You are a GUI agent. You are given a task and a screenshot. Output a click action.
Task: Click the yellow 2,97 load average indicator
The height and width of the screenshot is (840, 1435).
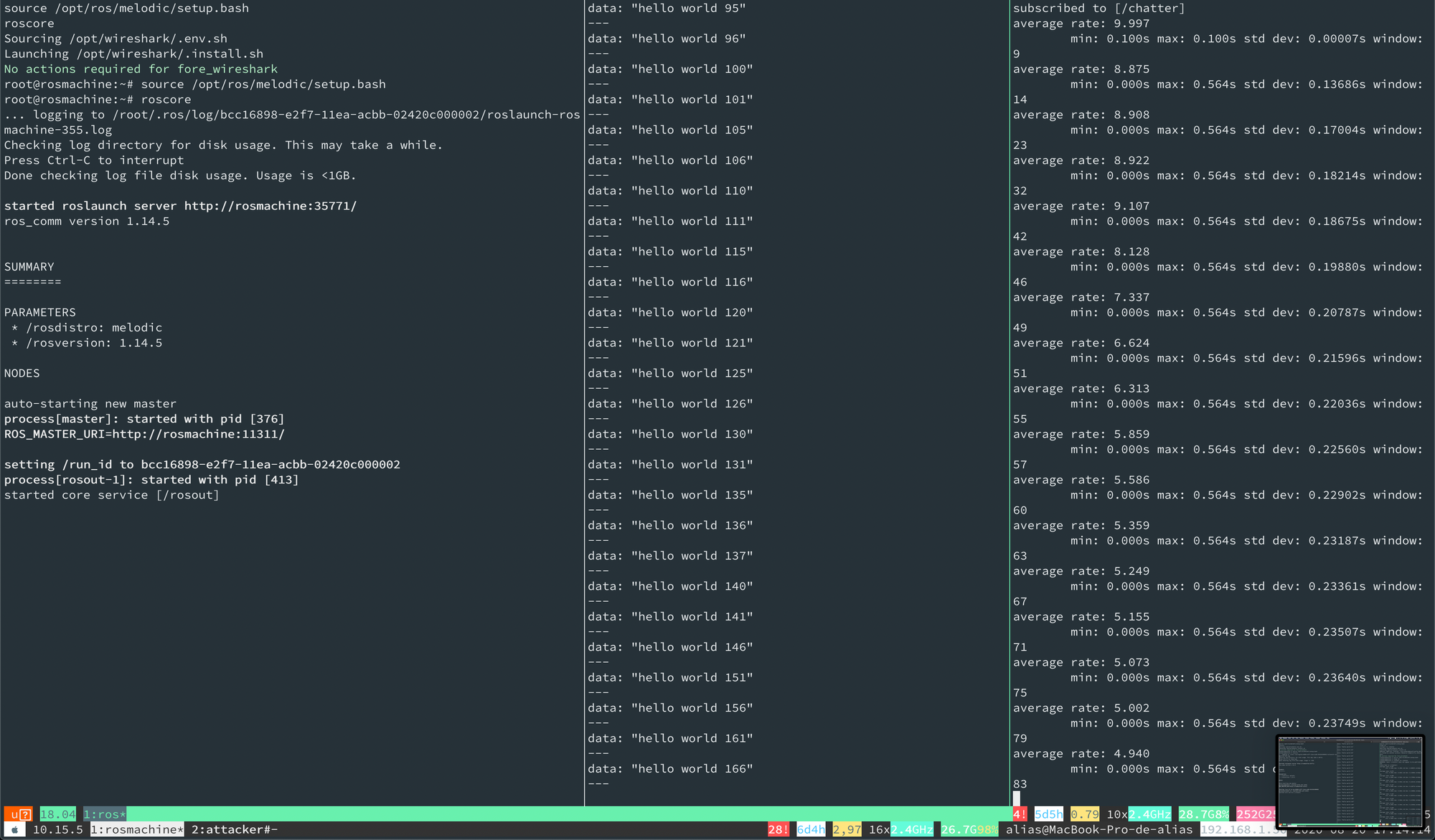pos(847,830)
